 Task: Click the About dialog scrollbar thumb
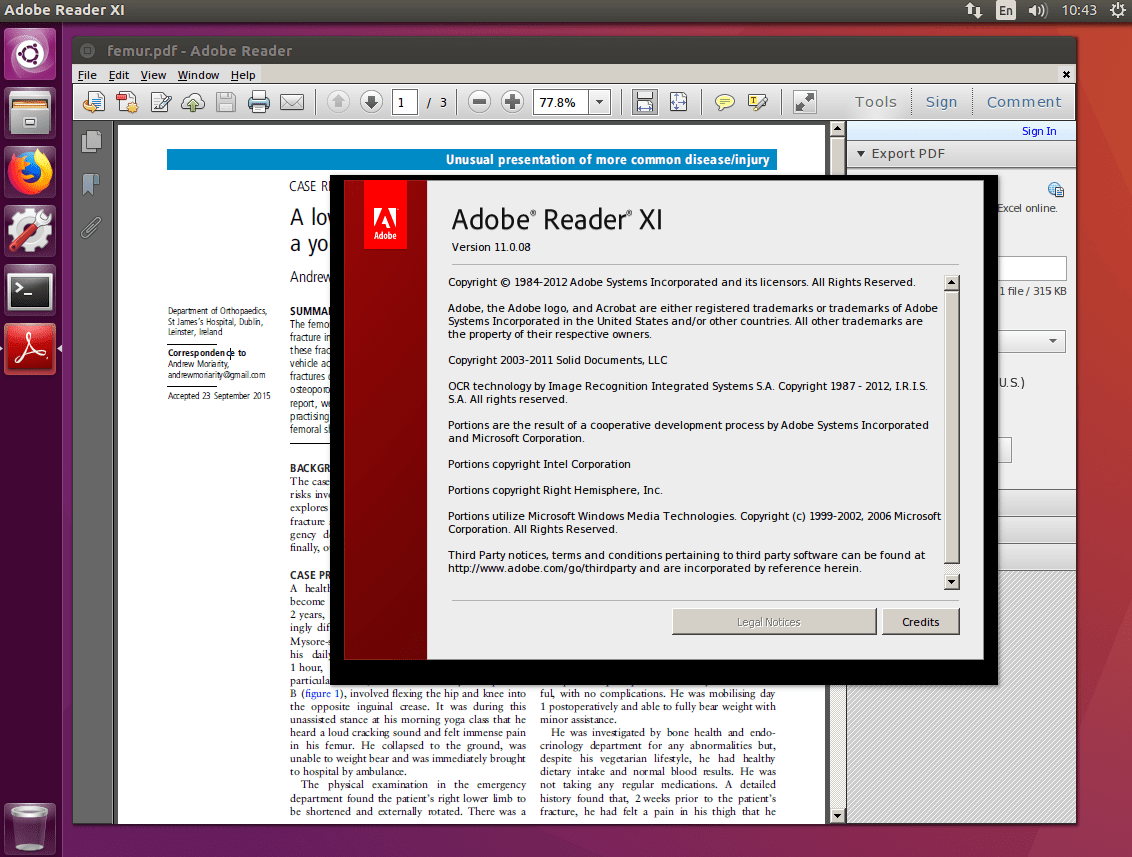pyautogui.click(x=952, y=426)
